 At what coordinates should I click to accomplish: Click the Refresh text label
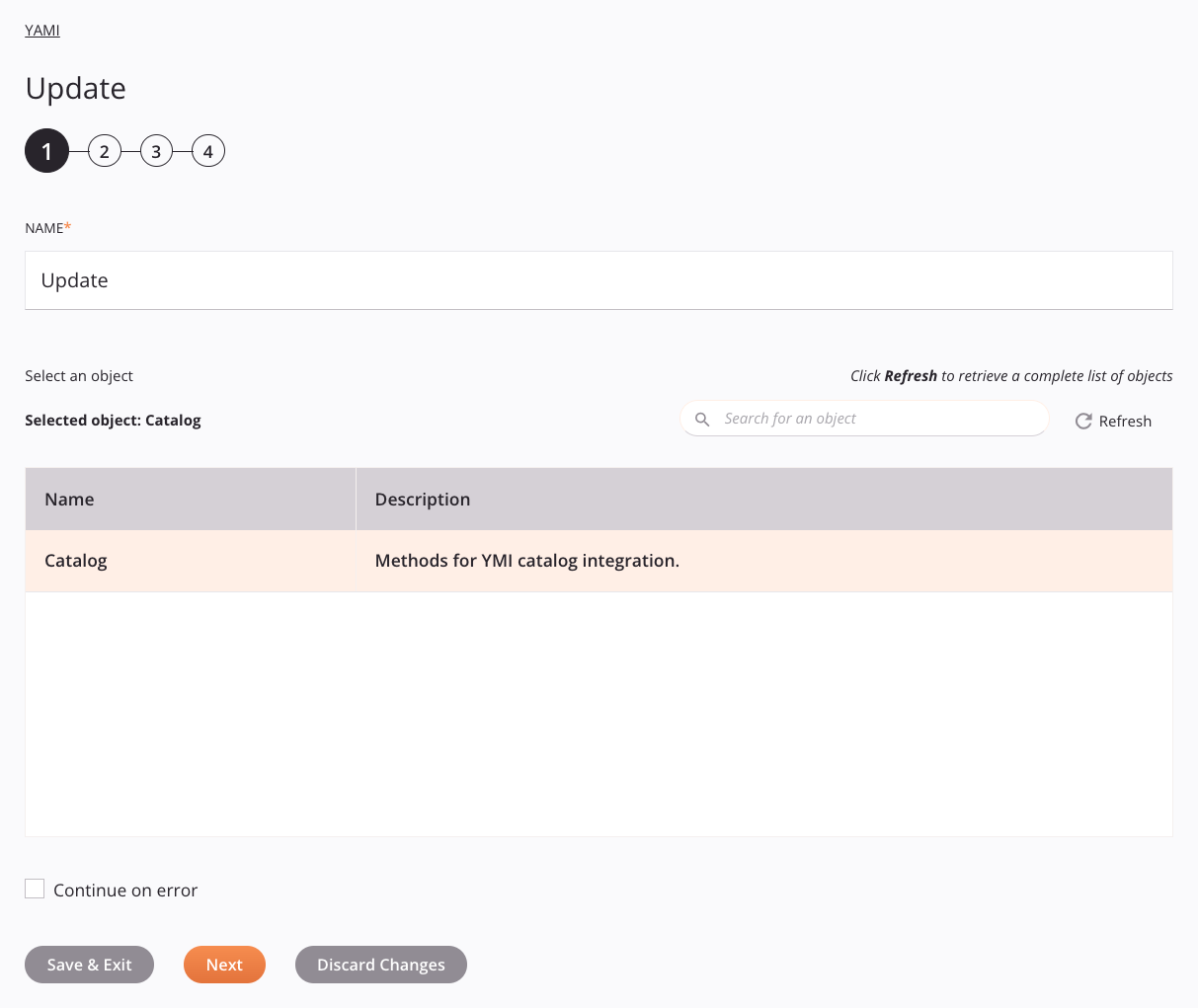click(1125, 422)
